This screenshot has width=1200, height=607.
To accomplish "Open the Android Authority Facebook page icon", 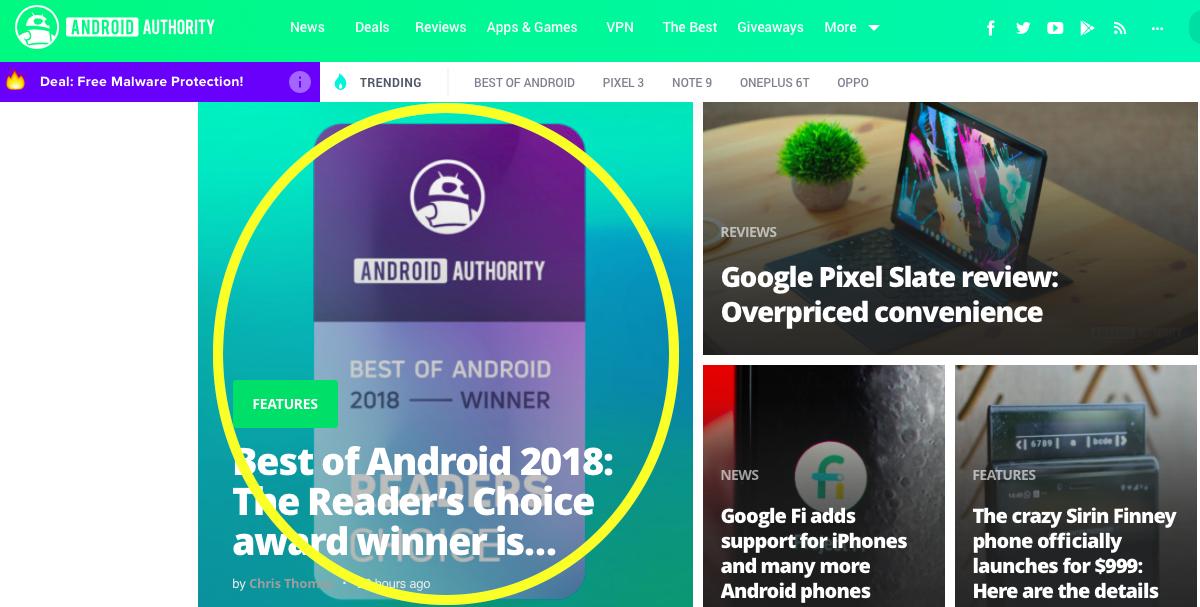I will 991,28.
